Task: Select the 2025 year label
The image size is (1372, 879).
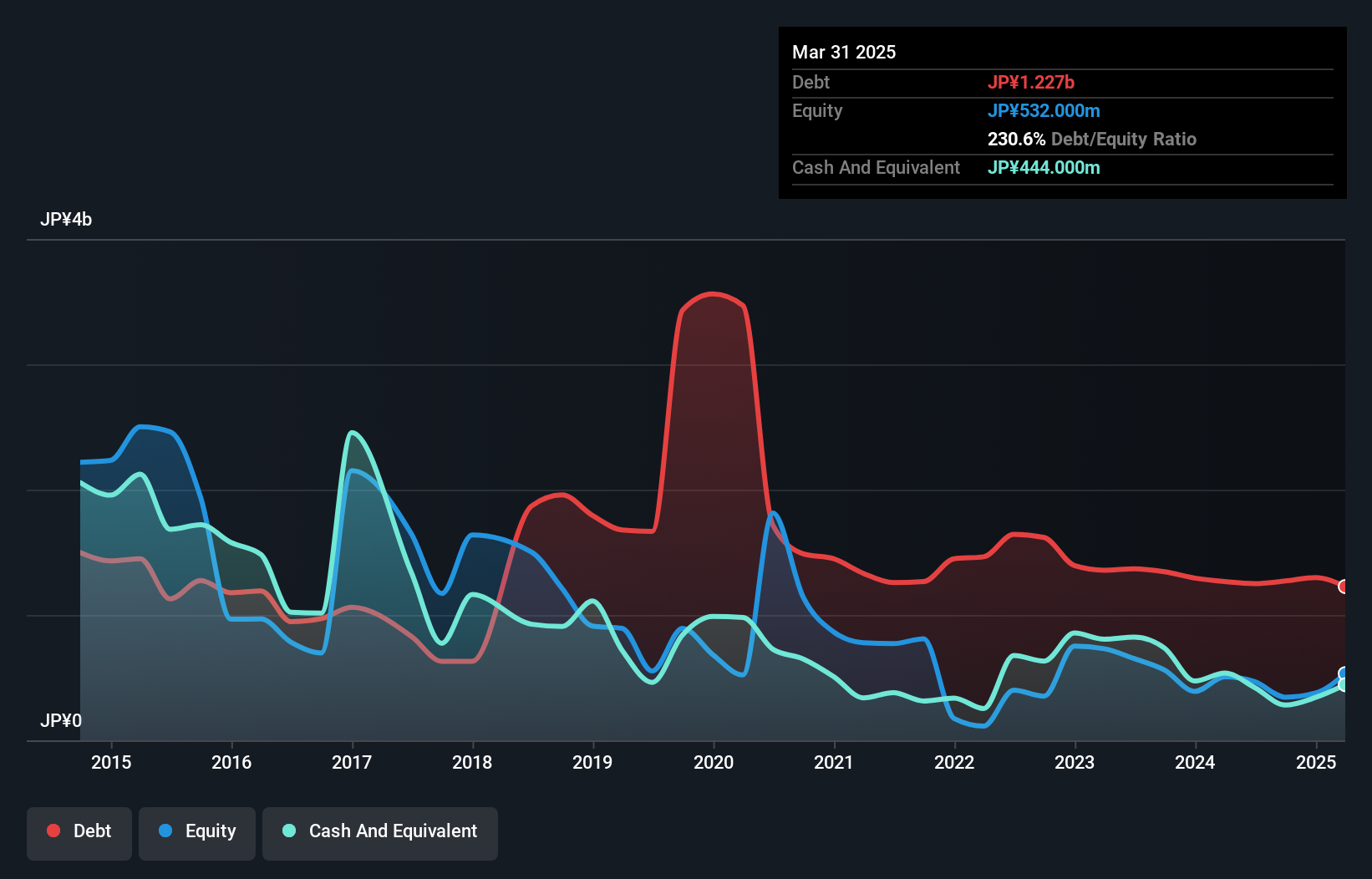Action: click(1316, 762)
